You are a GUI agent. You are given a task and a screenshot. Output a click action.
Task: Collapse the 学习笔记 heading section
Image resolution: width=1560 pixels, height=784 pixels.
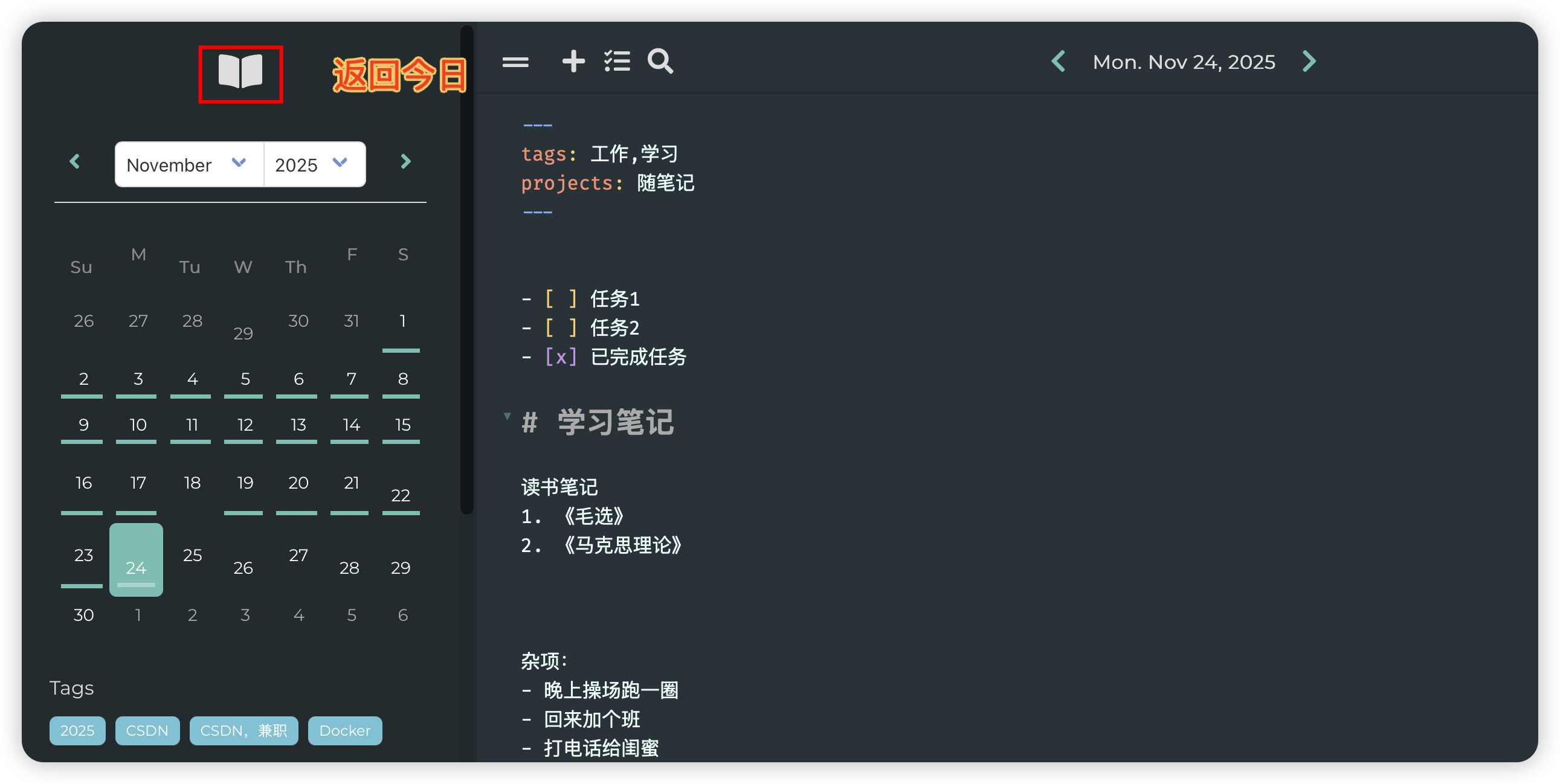tap(507, 416)
